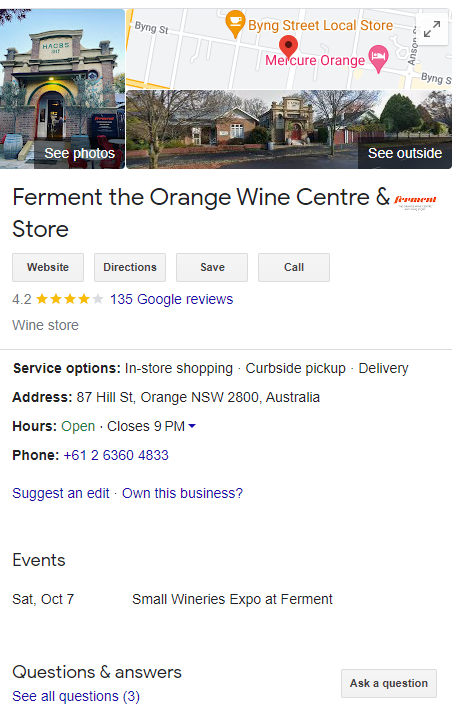Click the Website button
The height and width of the screenshot is (707, 452).
(48, 267)
